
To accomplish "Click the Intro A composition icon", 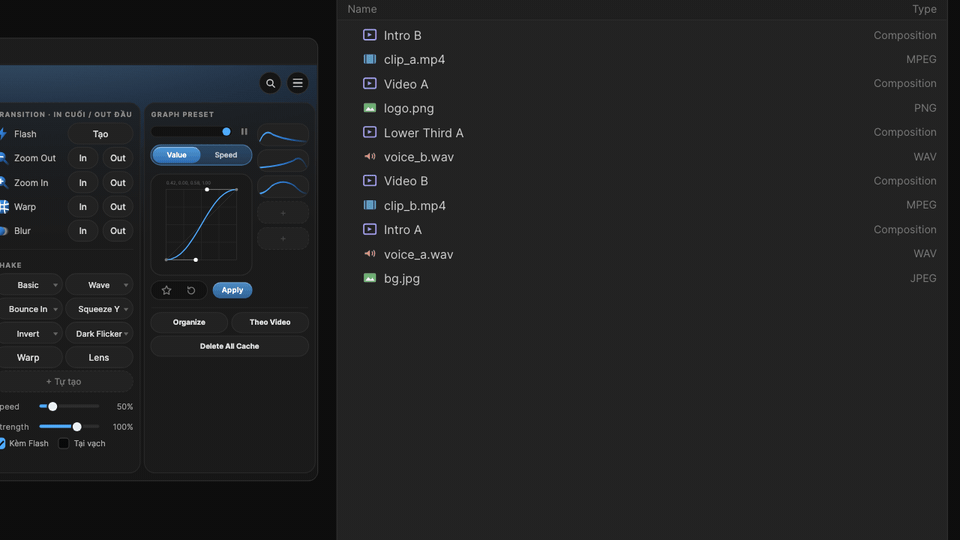I will 369,229.
